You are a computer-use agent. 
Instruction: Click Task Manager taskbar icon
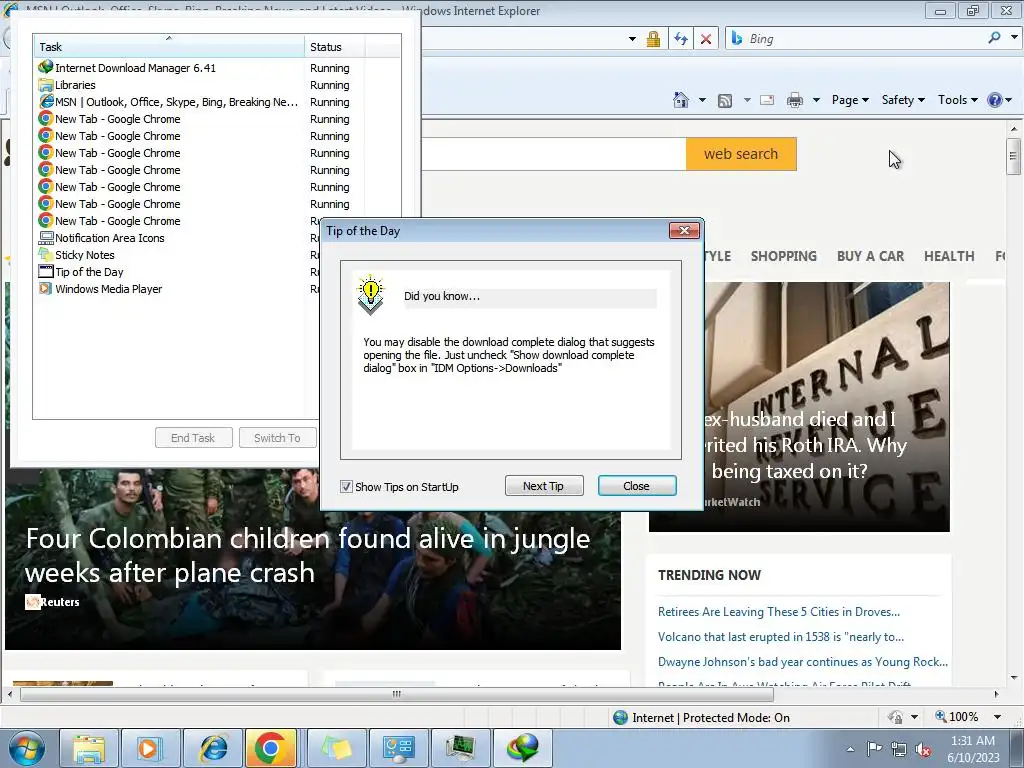(x=460, y=748)
